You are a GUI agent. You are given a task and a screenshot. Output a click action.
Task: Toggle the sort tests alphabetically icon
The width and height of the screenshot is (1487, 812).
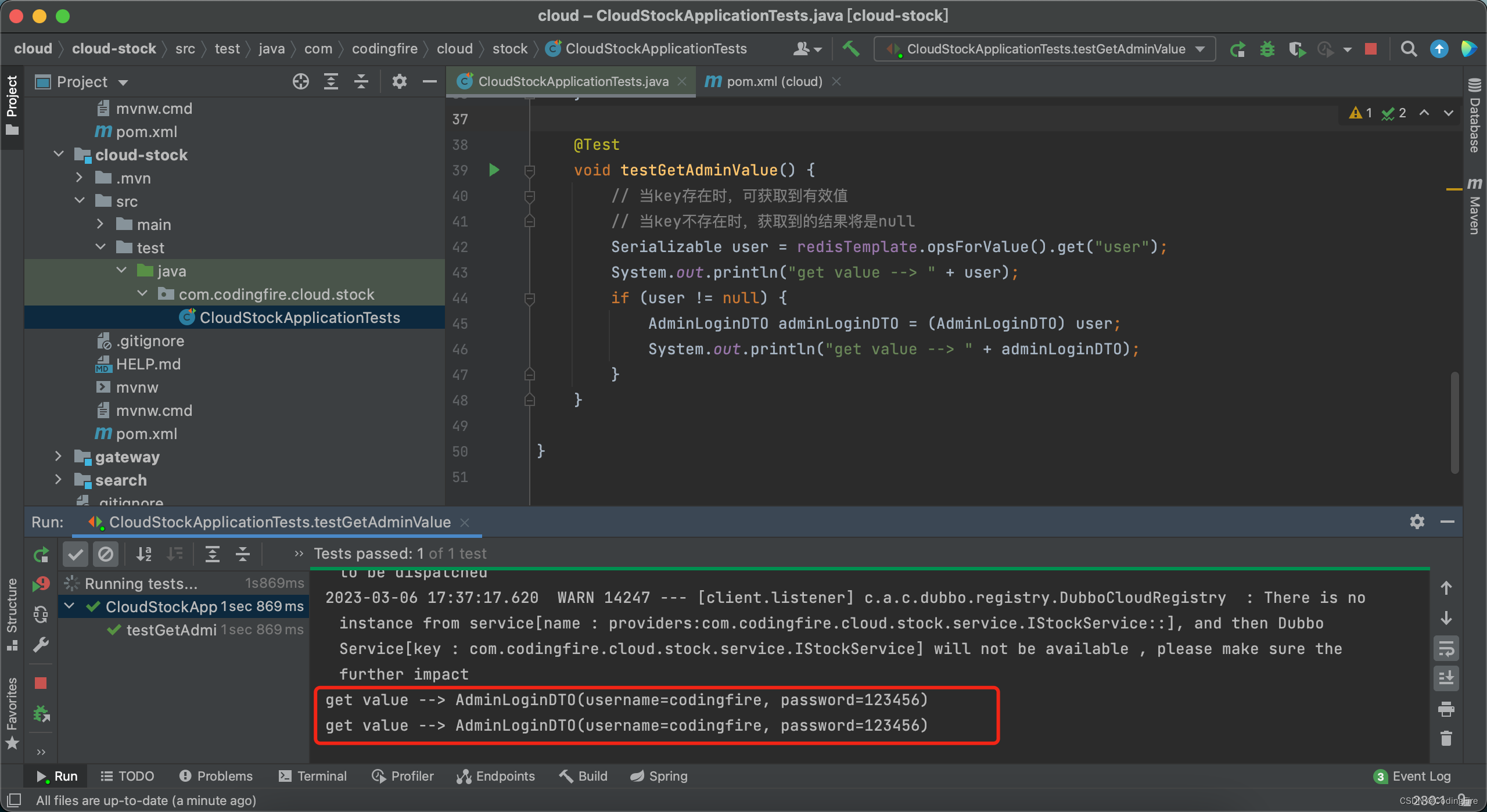pos(143,553)
